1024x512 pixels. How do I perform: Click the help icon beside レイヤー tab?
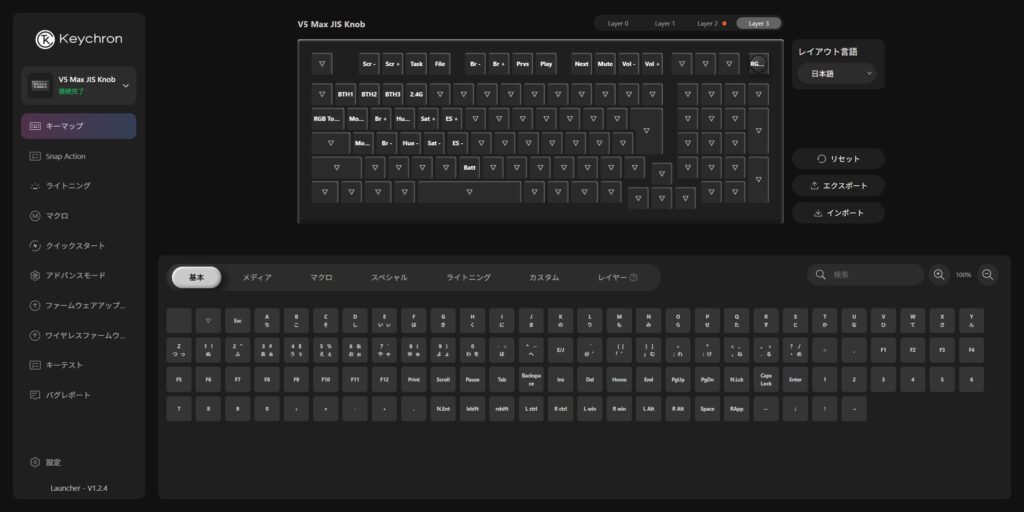click(633, 277)
